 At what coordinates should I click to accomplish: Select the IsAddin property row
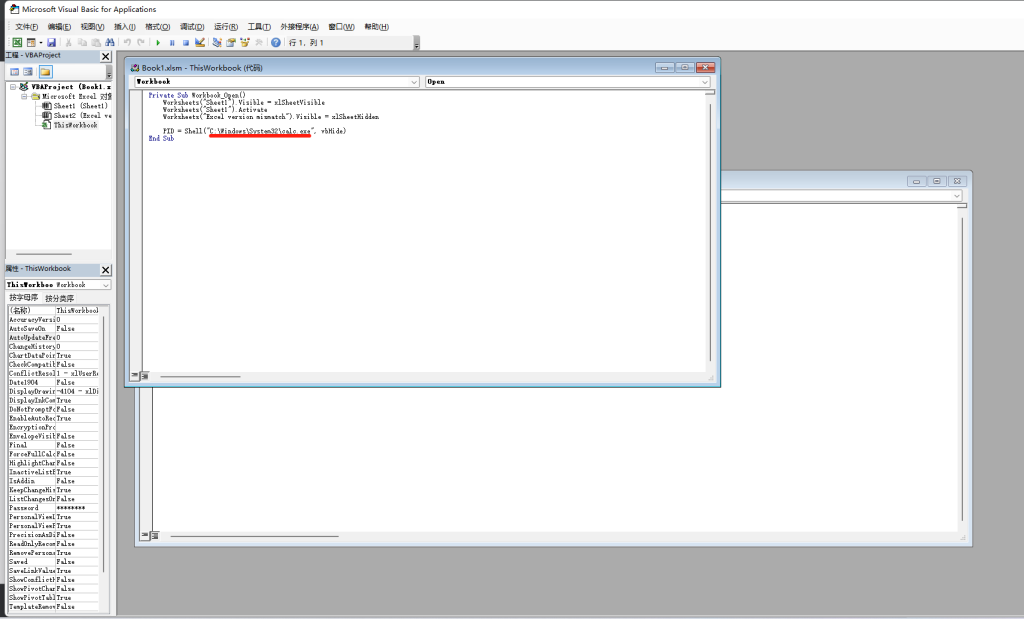[x=54, y=481]
